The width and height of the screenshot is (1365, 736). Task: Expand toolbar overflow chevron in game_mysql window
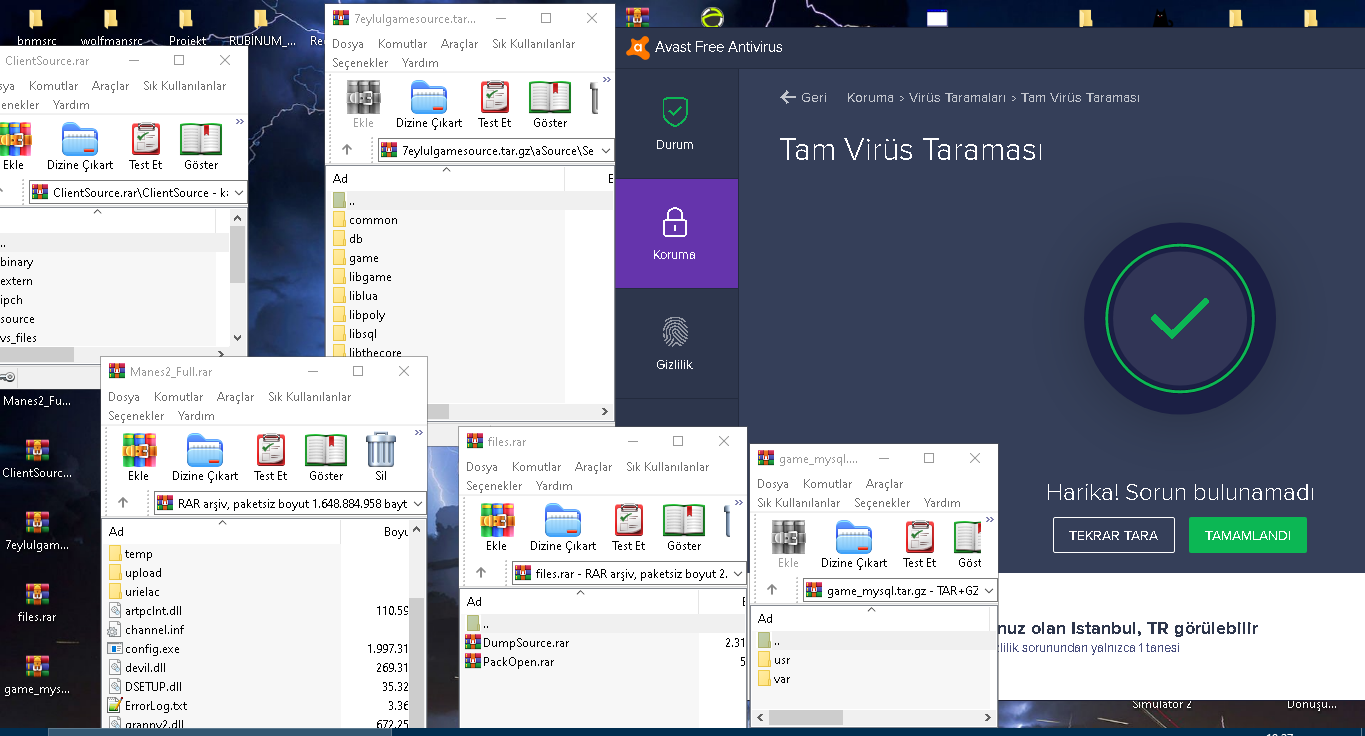click(x=991, y=520)
